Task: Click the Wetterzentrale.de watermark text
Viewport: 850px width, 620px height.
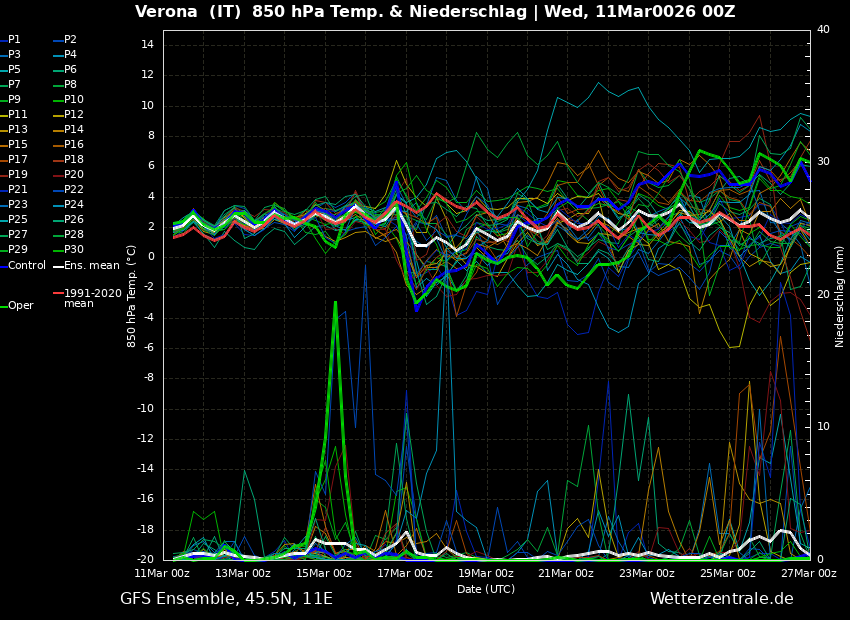Action: tap(721, 599)
